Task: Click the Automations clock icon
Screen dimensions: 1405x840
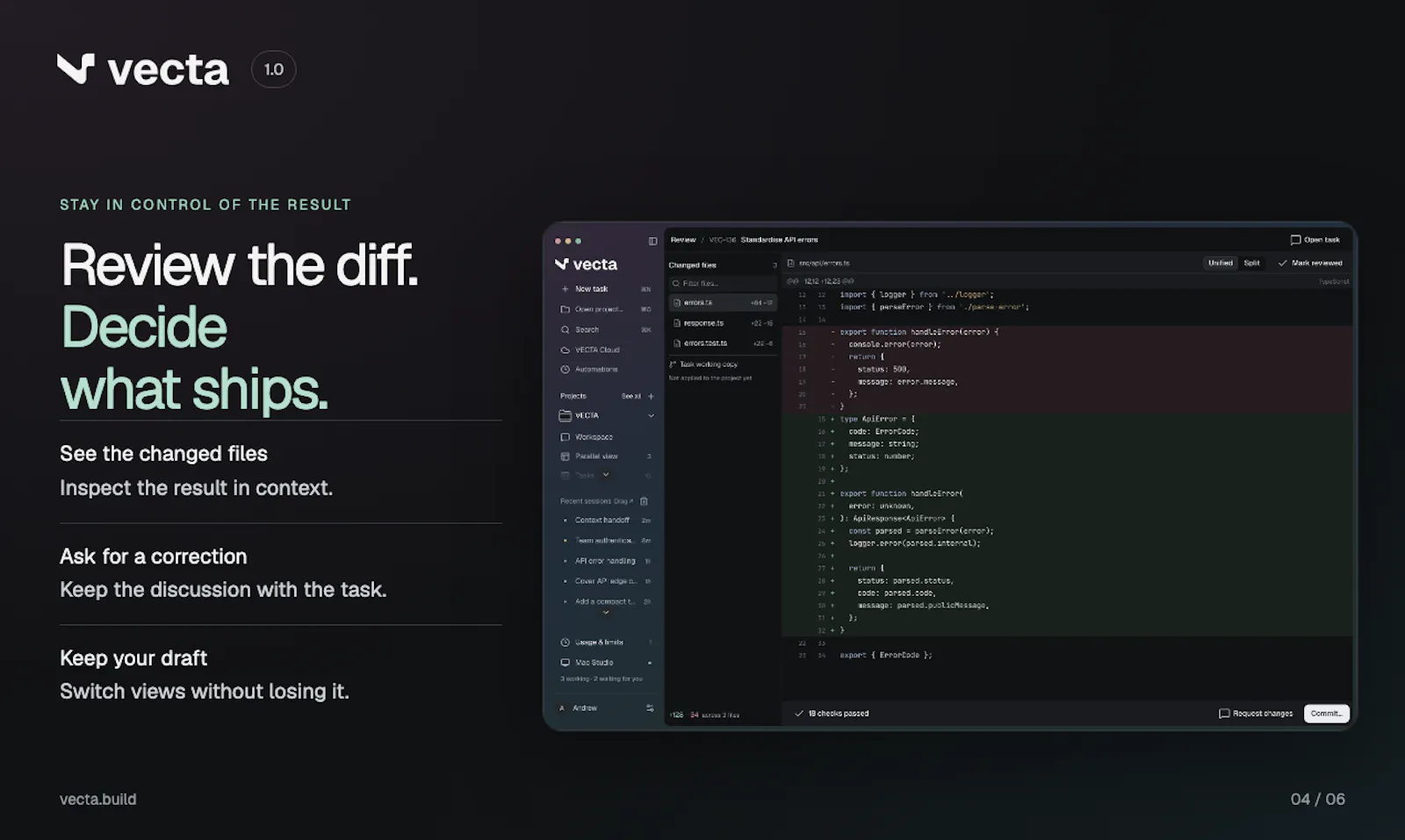Action: pos(565,370)
